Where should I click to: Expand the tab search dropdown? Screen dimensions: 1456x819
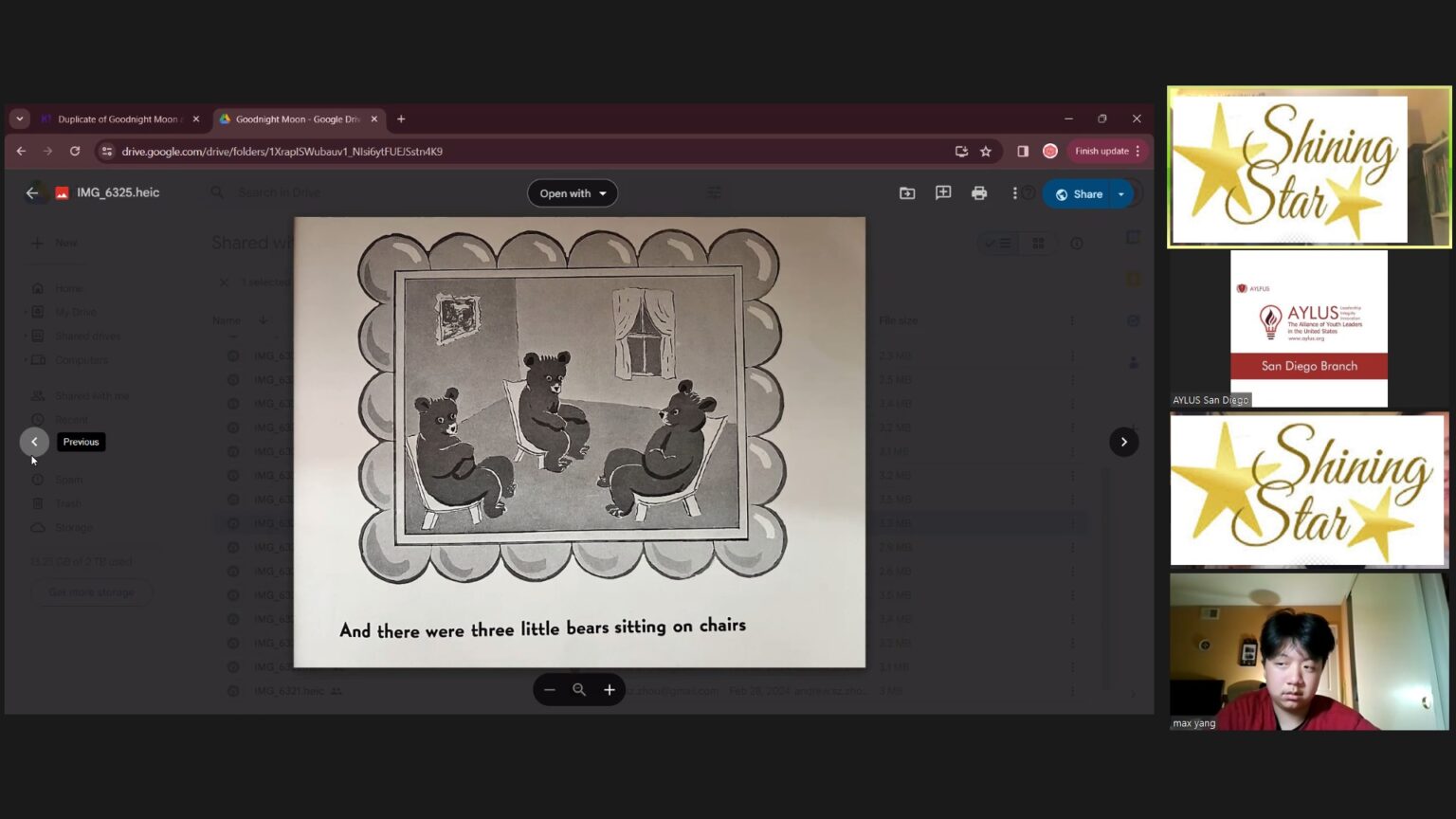click(20, 119)
